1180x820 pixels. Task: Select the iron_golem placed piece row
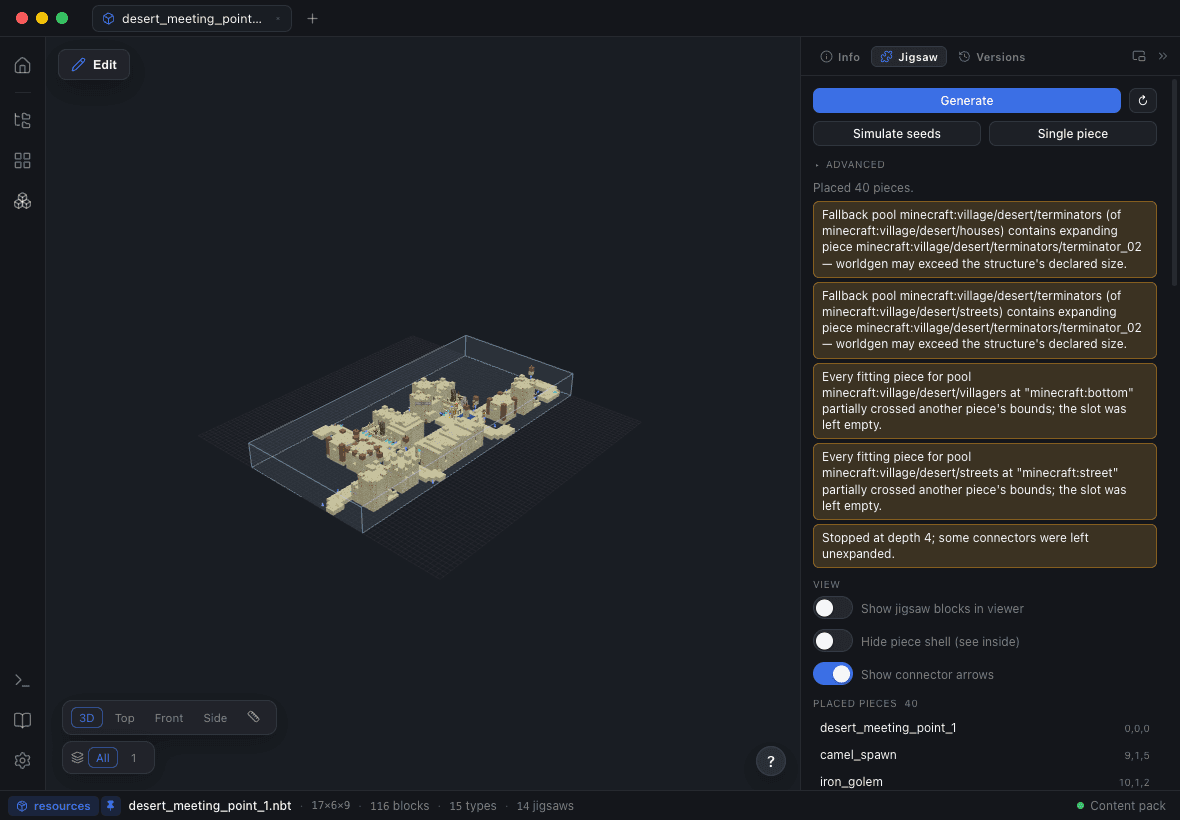(x=984, y=782)
